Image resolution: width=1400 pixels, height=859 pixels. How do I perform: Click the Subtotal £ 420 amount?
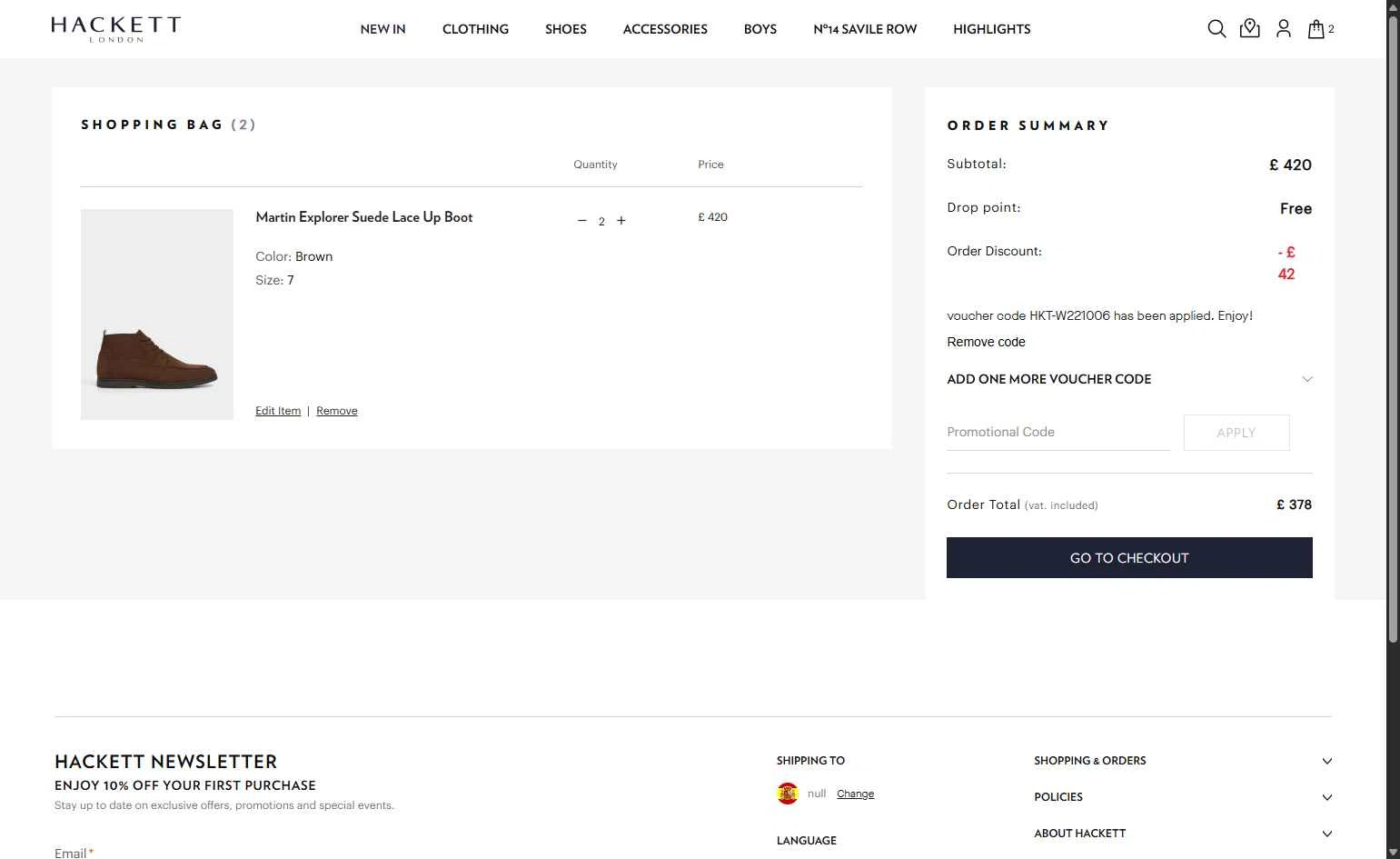point(1290,165)
